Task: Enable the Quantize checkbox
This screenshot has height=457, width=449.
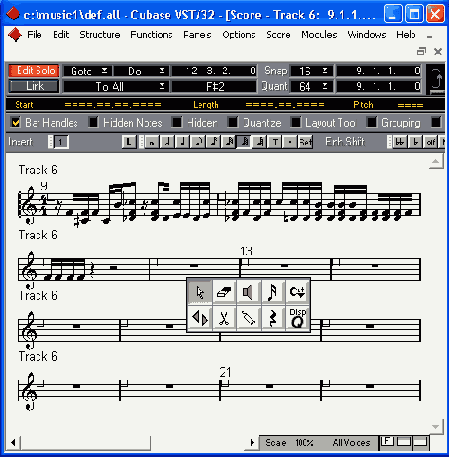Action: click(x=232, y=122)
